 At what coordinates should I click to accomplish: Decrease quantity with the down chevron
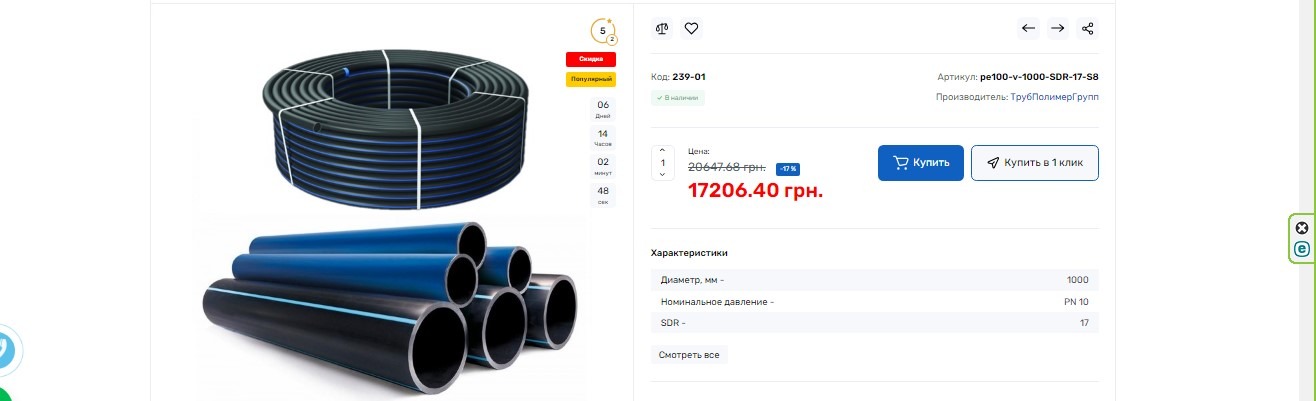[662, 174]
